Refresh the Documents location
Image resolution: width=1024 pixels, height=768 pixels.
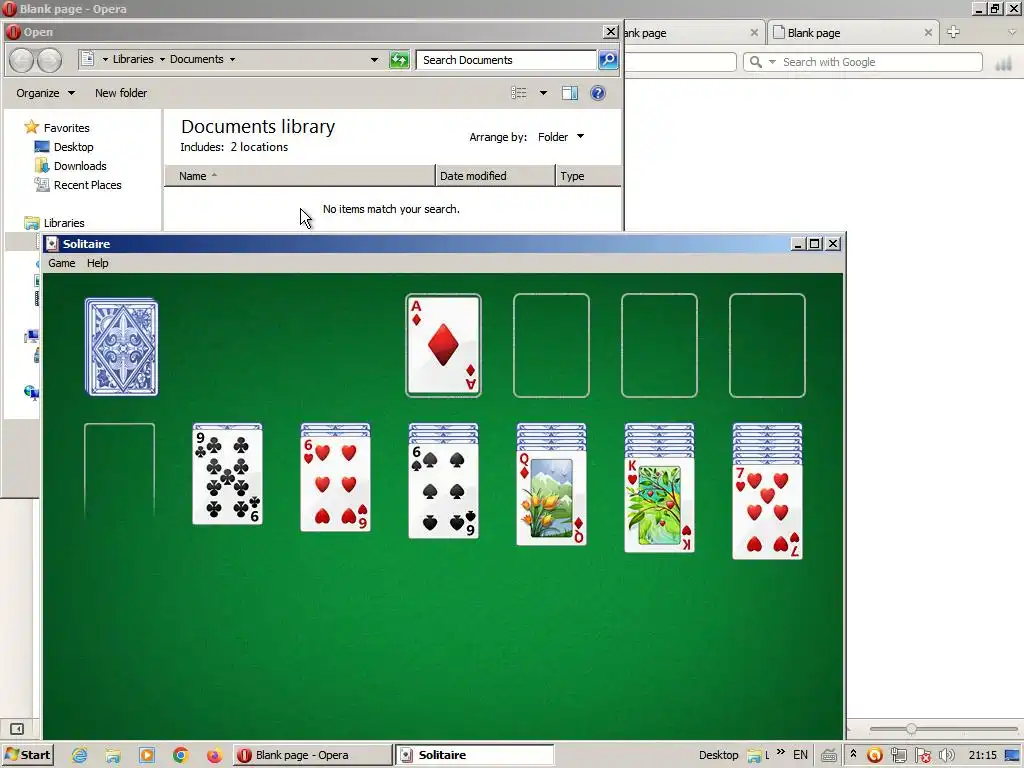(x=399, y=60)
